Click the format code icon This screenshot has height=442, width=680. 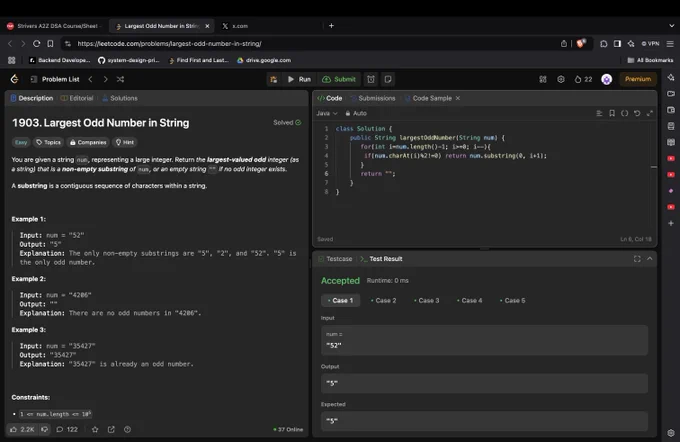(599, 113)
